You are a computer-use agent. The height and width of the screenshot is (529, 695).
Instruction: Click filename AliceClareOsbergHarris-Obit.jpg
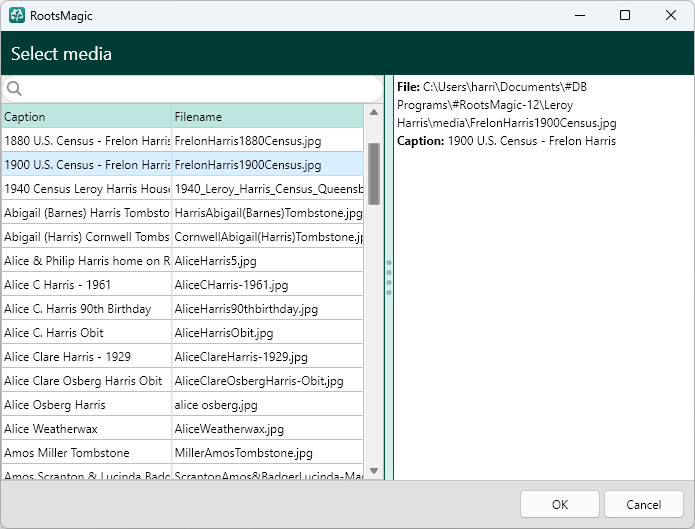click(x=259, y=380)
